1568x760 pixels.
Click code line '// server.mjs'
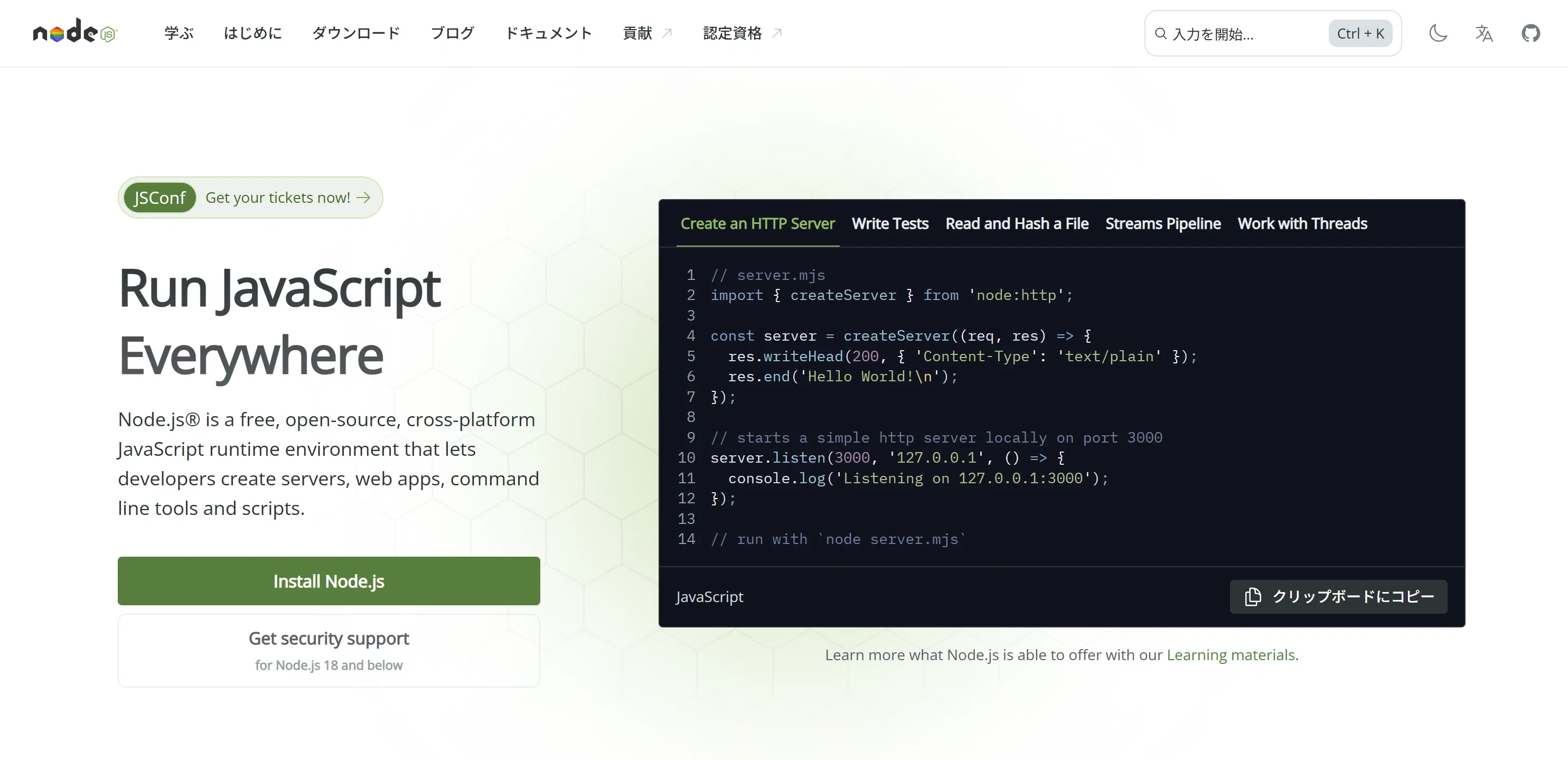pyautogui.click(x=767, y=275)
